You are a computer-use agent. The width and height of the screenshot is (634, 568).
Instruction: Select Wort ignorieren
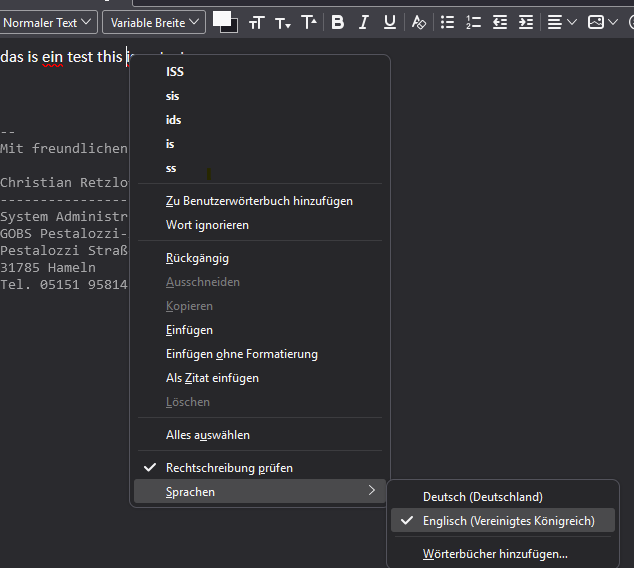click(x=260, y=225)
